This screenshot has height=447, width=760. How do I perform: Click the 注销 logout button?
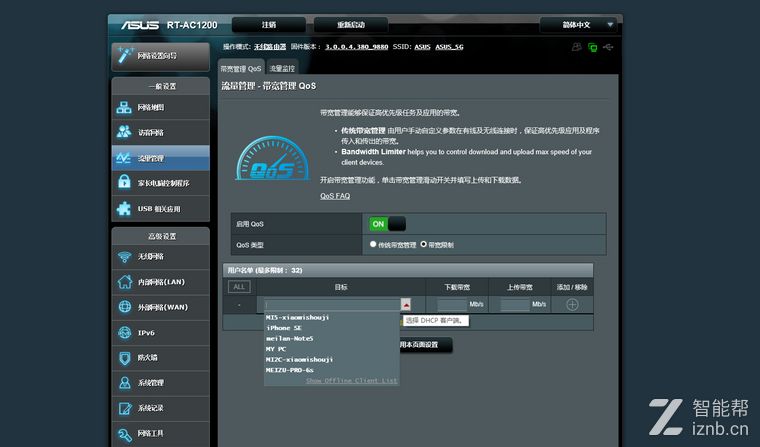[x=269, y=25]
